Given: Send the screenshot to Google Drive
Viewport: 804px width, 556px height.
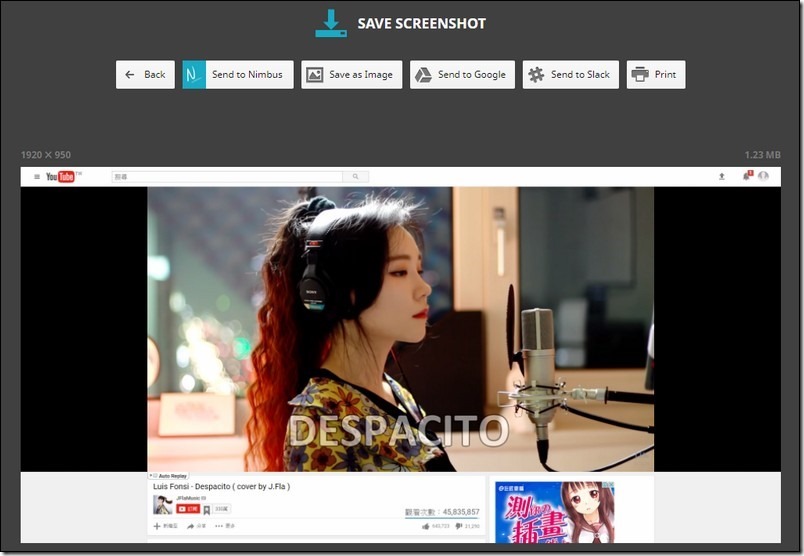Looking at the screenshot, I should (x=462, y=74).
